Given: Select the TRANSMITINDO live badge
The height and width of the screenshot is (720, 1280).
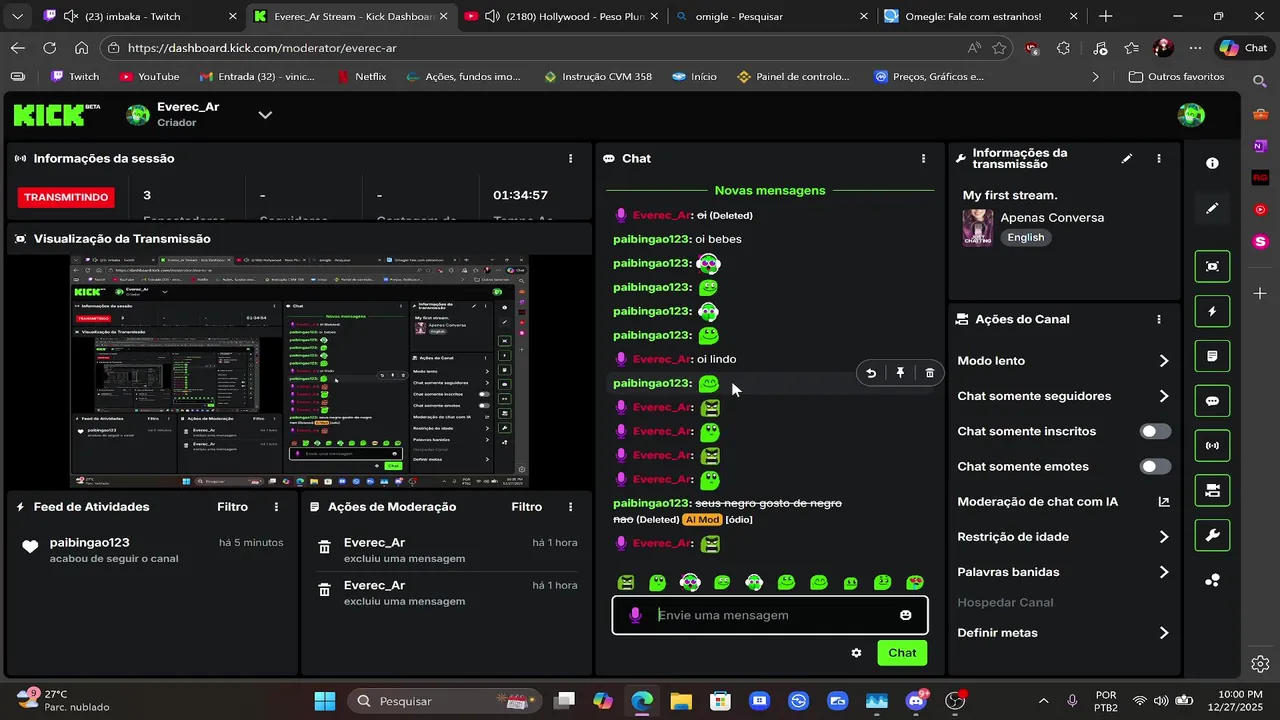Looking at the screenshot, I should (66, 197).
